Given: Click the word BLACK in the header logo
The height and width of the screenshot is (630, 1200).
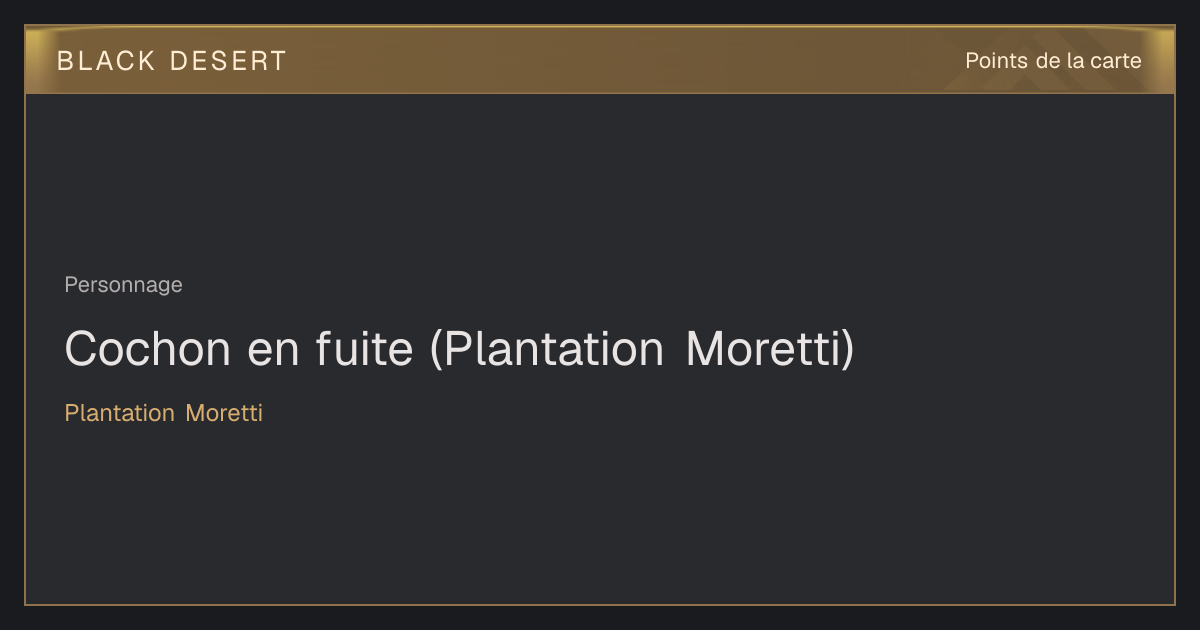Looking at the screenshot, I should 106,61.
